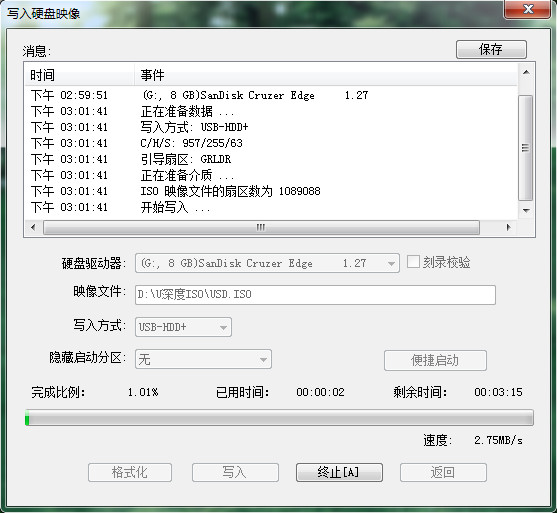The width and height of the screenshot is (557, 513).
Task: Click the right arrow of the horizontal scrollbar
Action: (509, 227)
